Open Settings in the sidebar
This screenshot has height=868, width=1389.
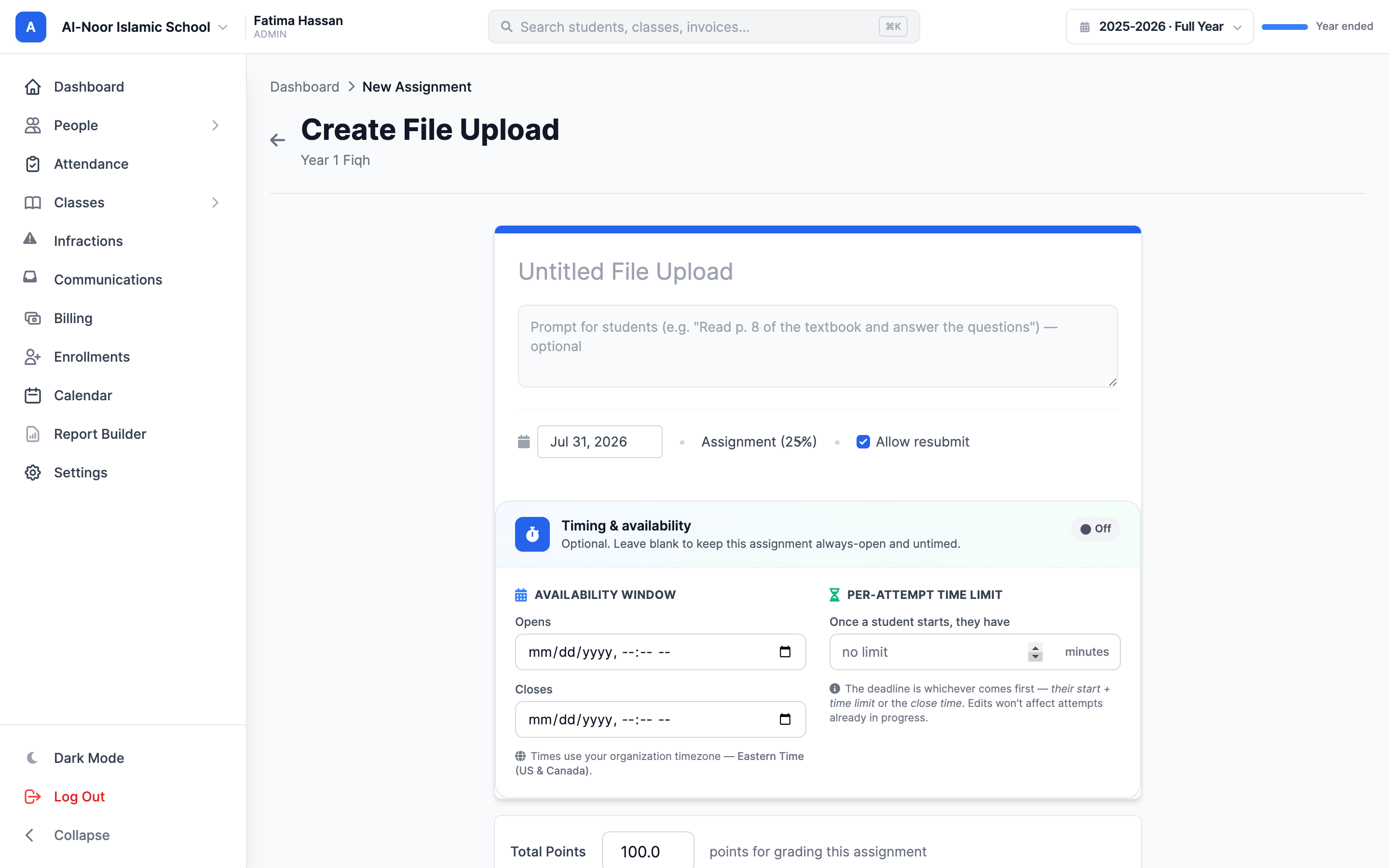click(x=81, y=473)
